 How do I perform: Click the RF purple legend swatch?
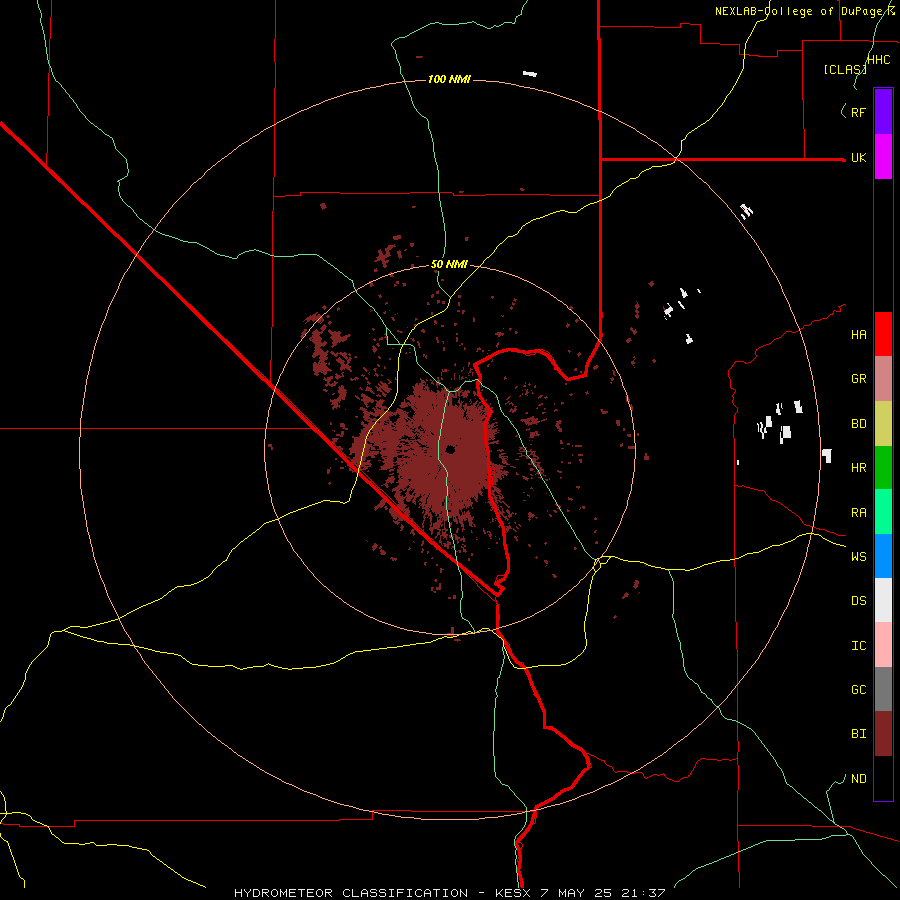click(x=883, y=112)
